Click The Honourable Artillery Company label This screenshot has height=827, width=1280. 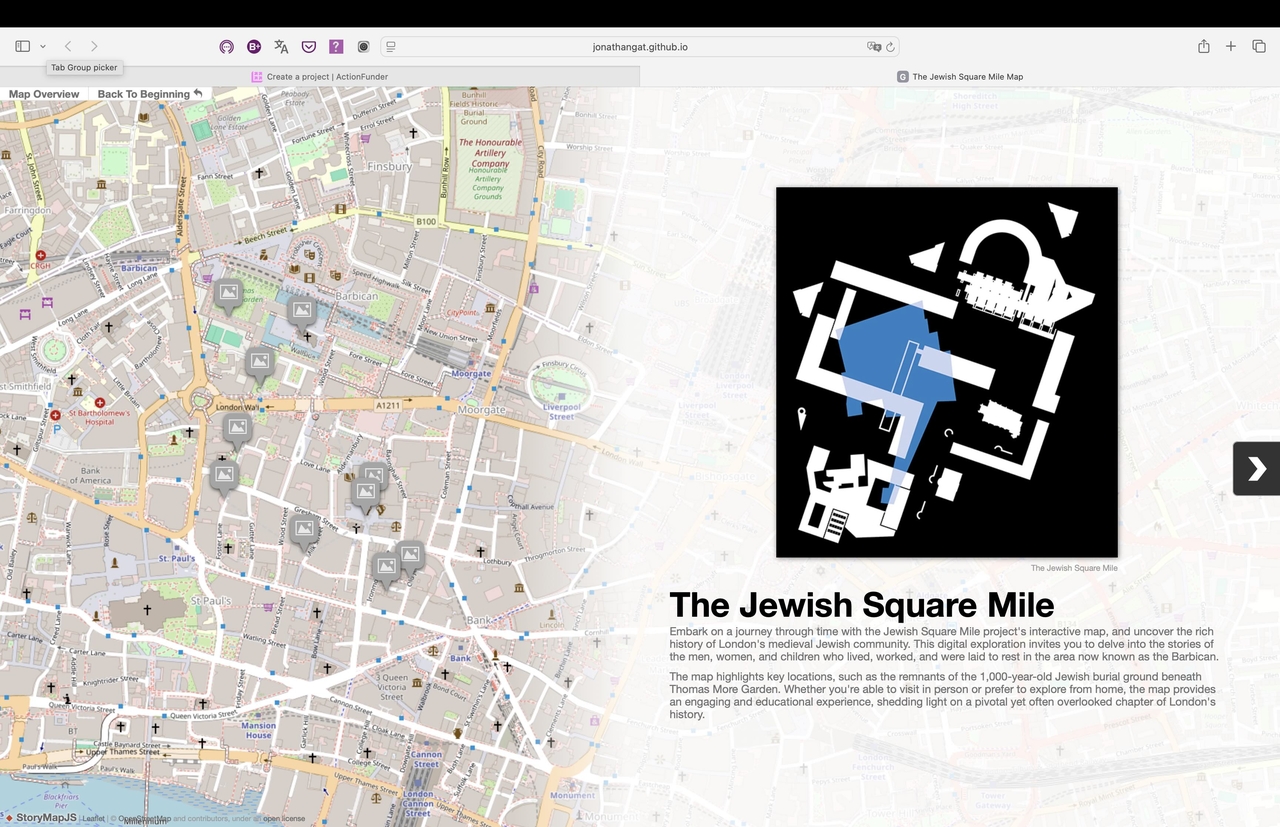pyautogui.click(x=491, y=153)
